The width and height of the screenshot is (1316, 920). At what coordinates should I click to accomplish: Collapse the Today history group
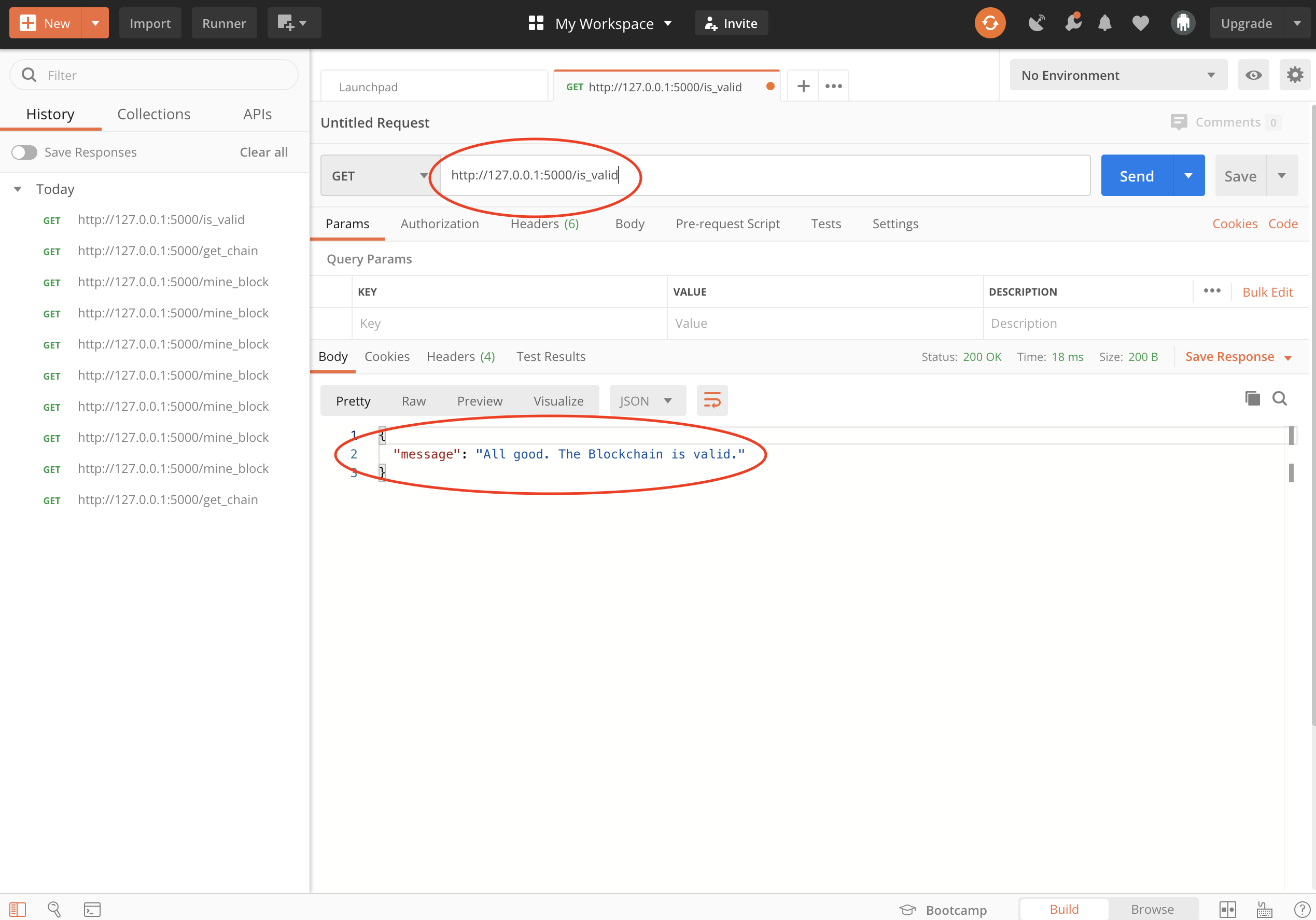pos(18,189)
